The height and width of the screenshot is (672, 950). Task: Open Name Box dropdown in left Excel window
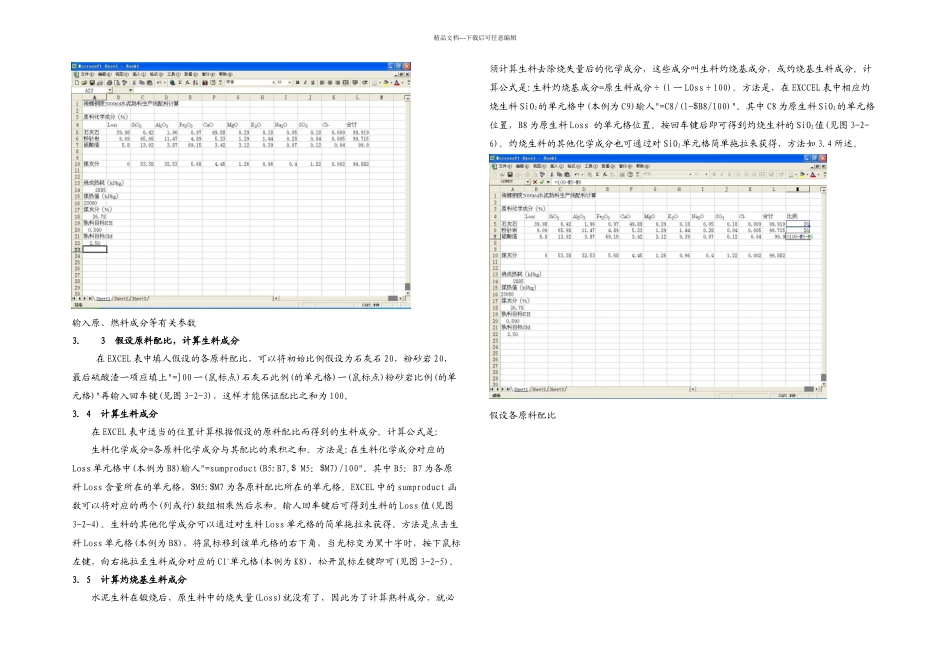click(x=110, y=90)
